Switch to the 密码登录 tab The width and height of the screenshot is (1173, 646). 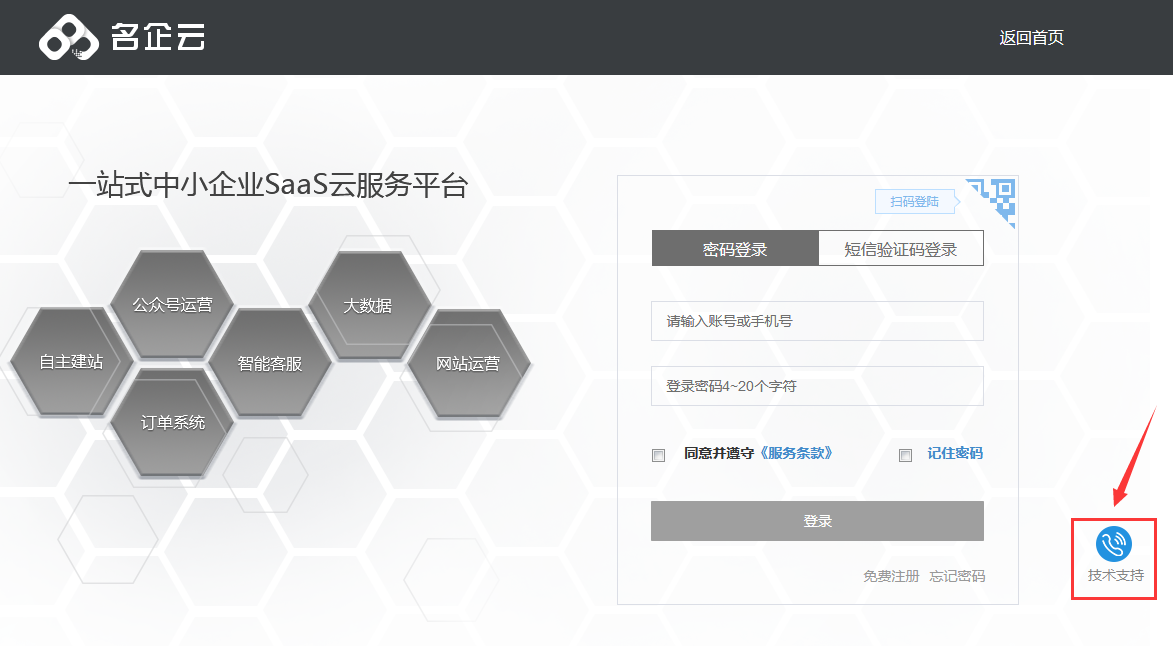pyautogui.click(x=735, y=249)
